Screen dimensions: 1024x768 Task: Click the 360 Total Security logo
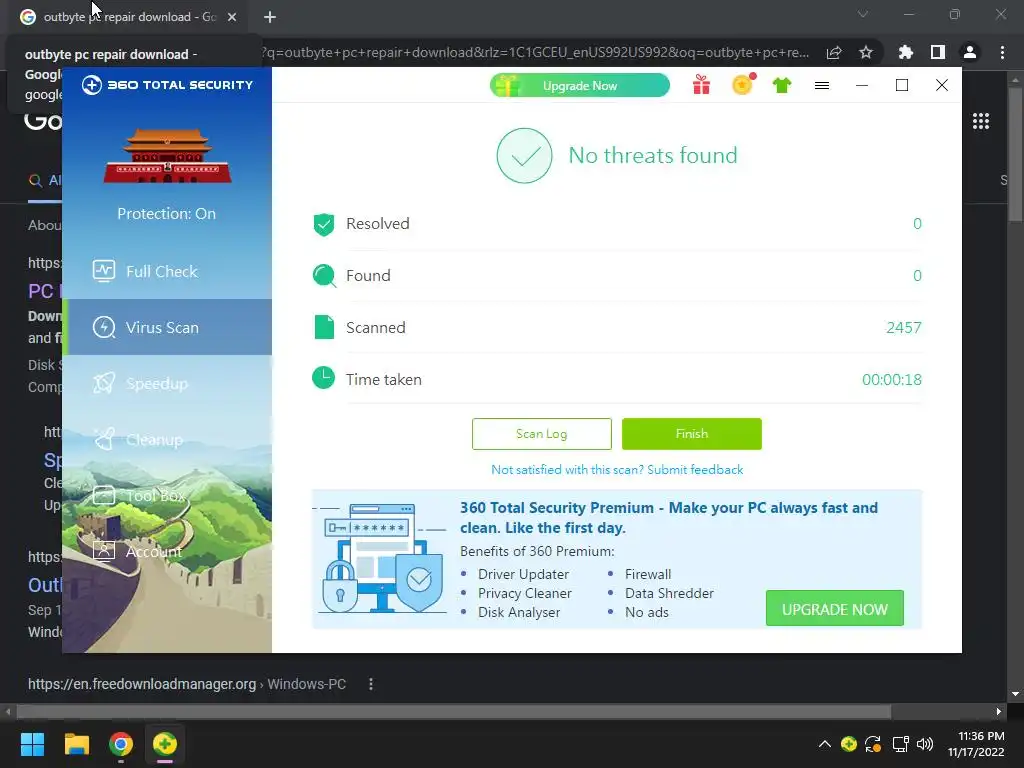coord(167,85)
